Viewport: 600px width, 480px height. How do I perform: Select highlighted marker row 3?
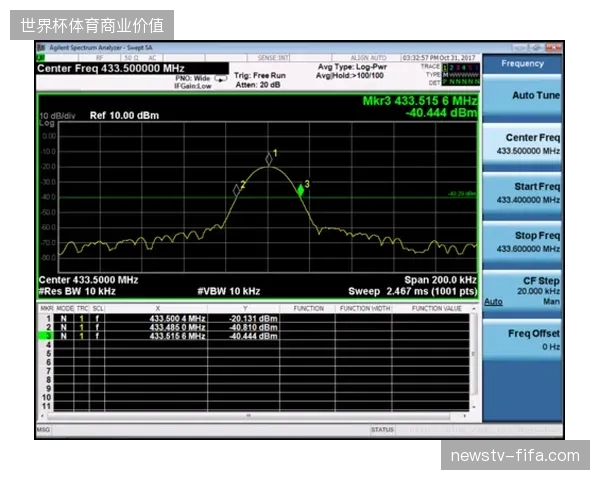pos(253,336)
